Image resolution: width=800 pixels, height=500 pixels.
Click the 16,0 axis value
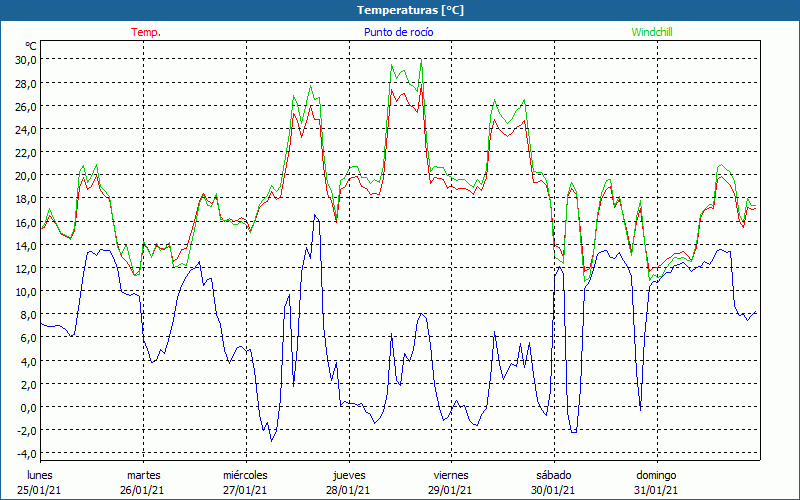[x=26, y=222]
